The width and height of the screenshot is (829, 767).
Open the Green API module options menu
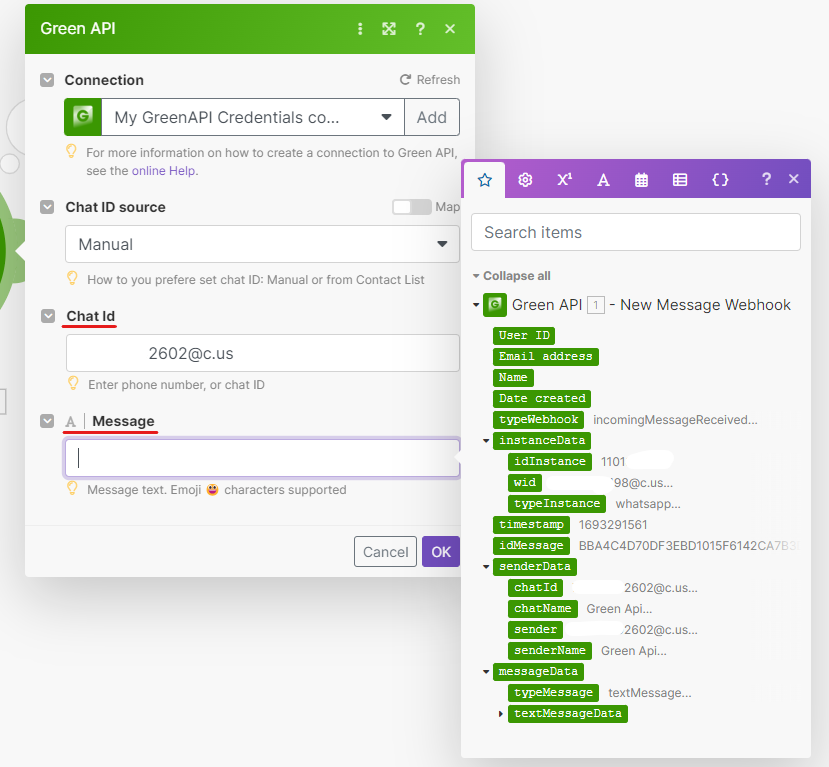[x=360, y=29]
